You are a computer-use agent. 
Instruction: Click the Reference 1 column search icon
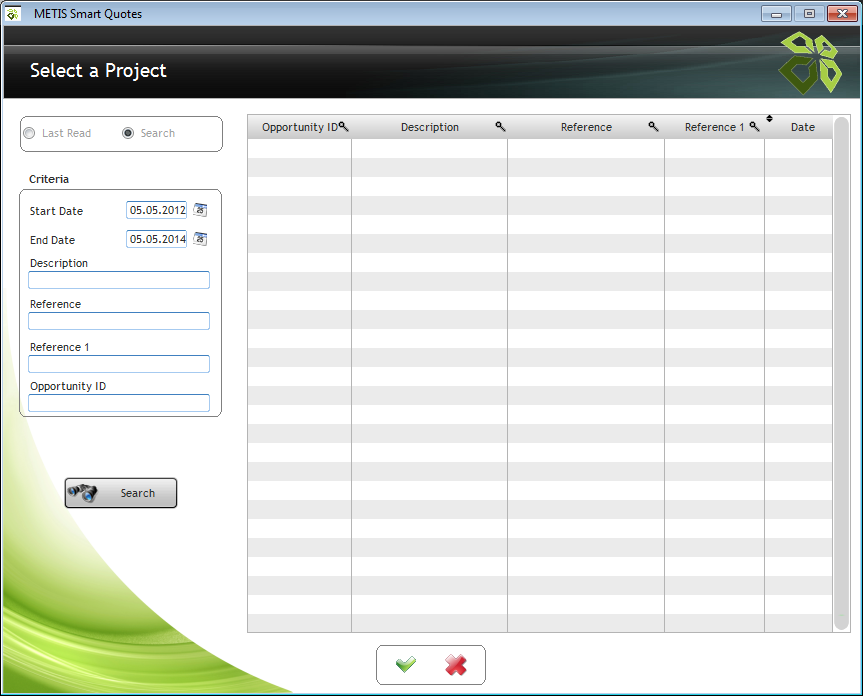tap(755, 127)
